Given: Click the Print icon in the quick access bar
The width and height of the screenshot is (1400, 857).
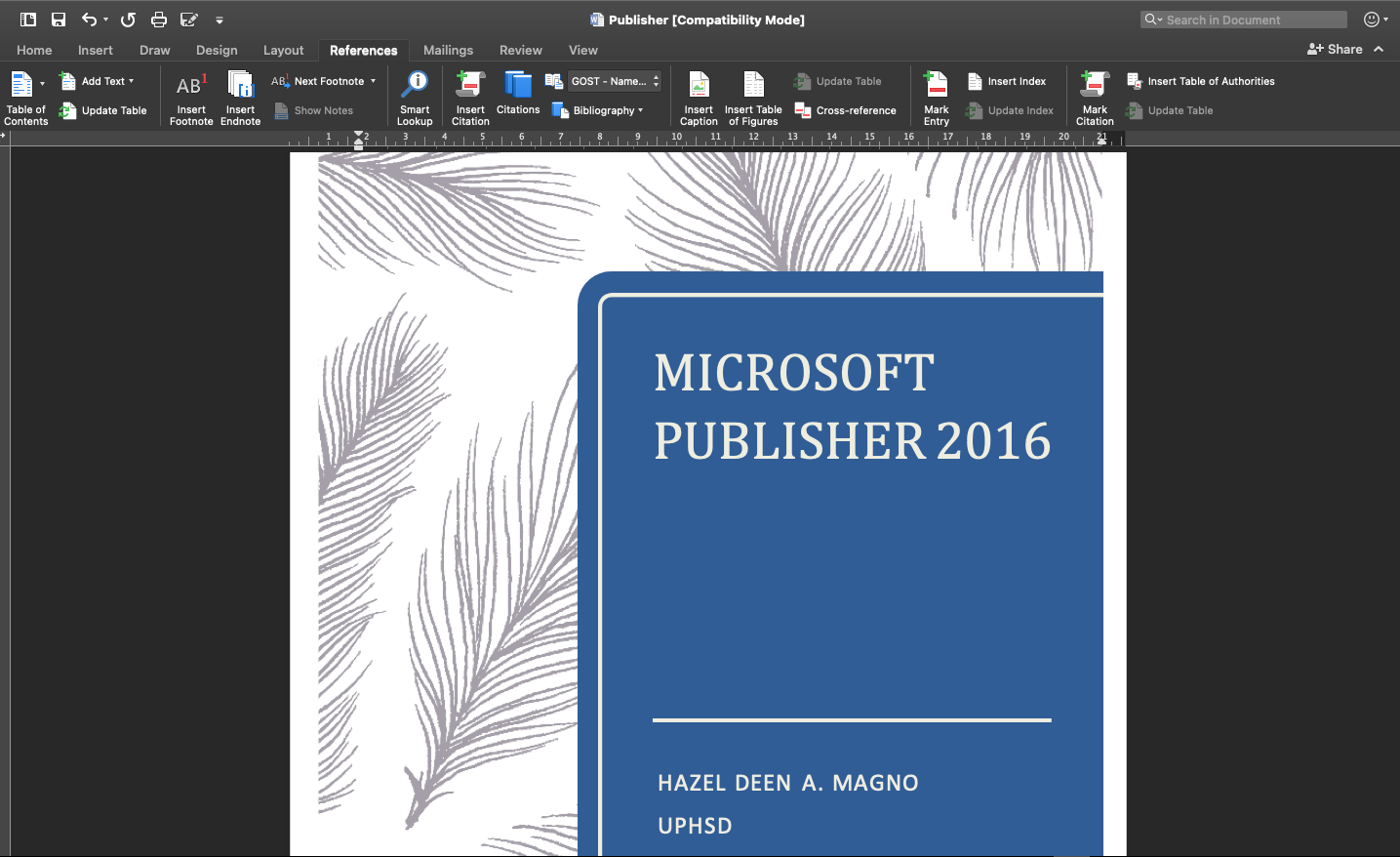Looking at the screenshot, I should [x=159, y=20].
